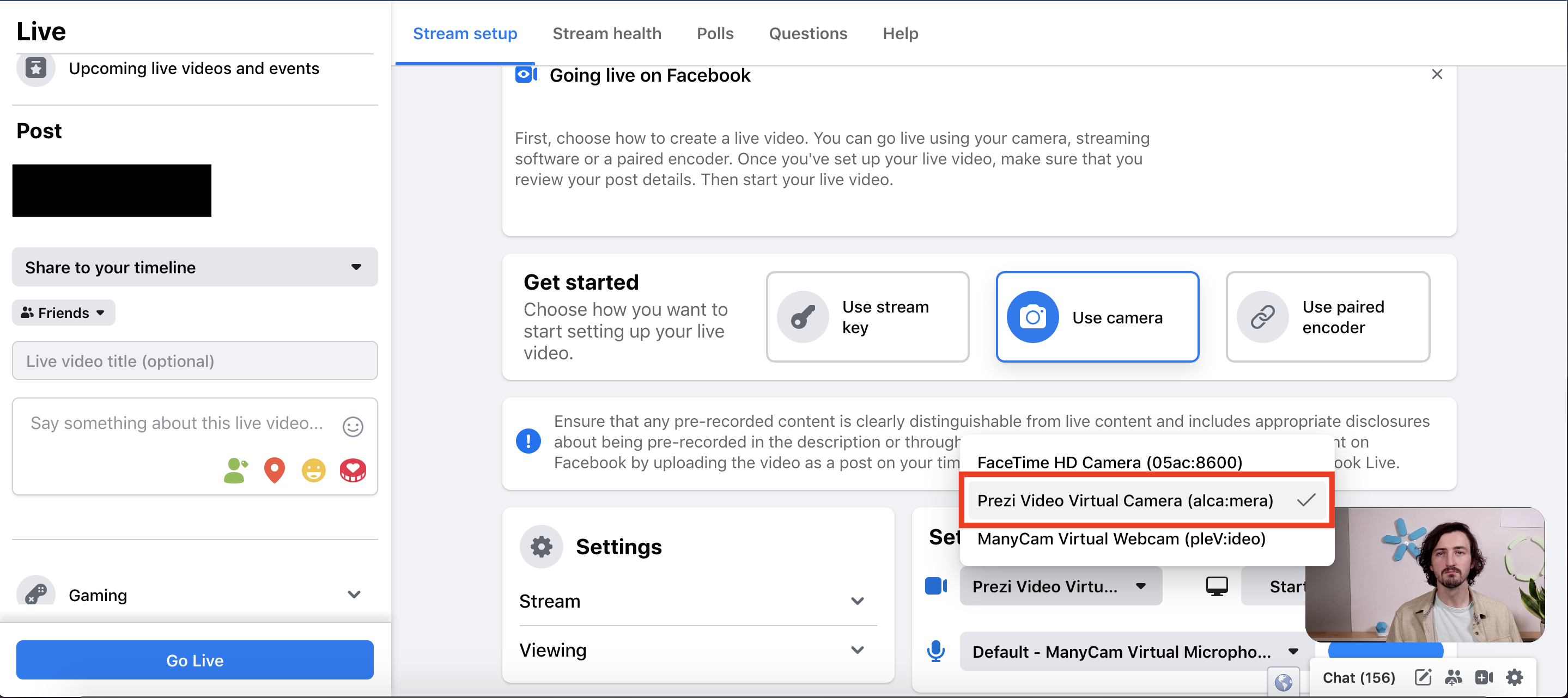
Task: Click the yellow feeling/activity face icon
Action: 313,470
